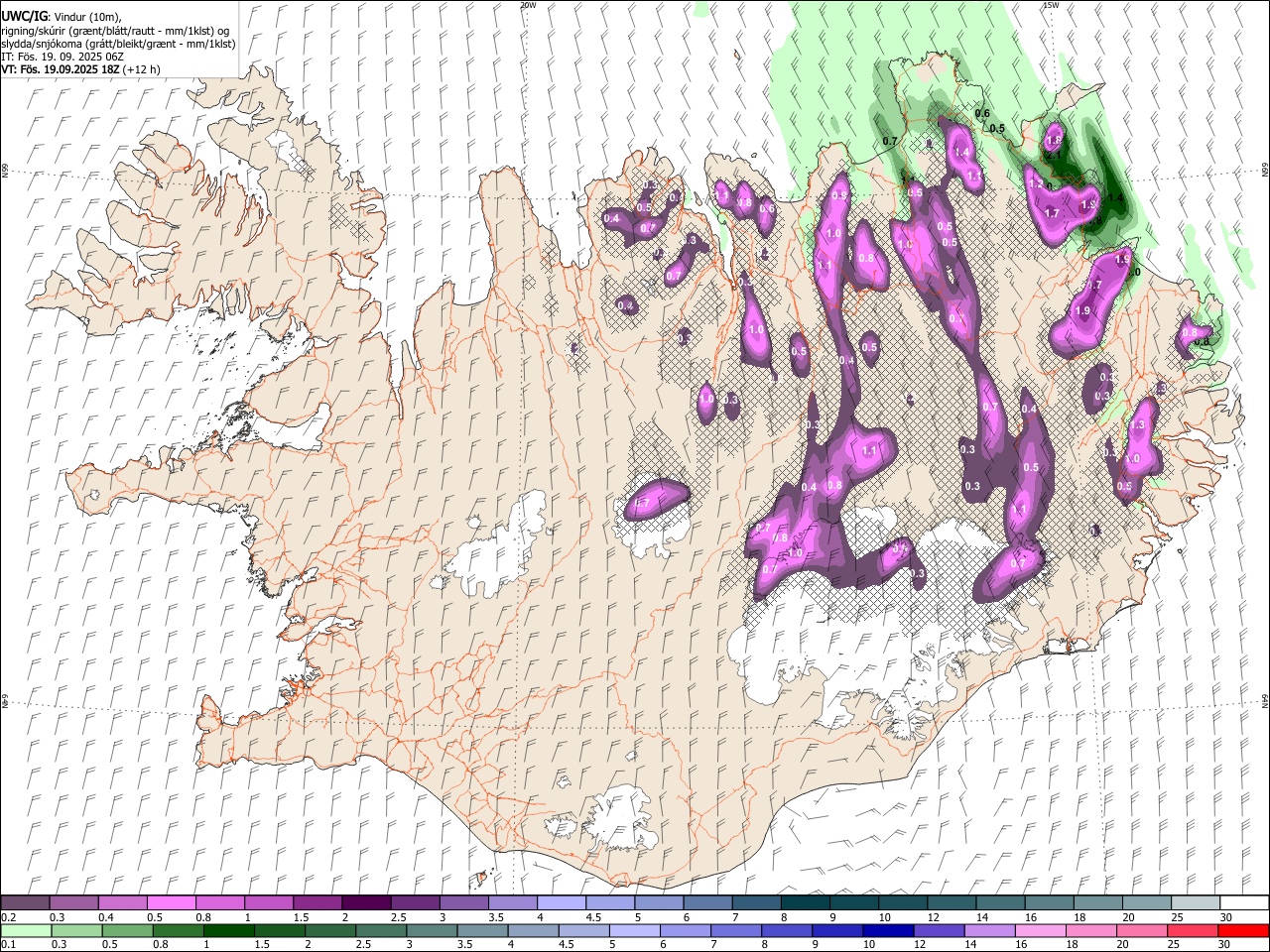This screenshot has height=952, width=1270.
Task: Click the 'rigning/skúrir (grænt/blátt/rautt' legend text
Action: (x=77, y=31)
